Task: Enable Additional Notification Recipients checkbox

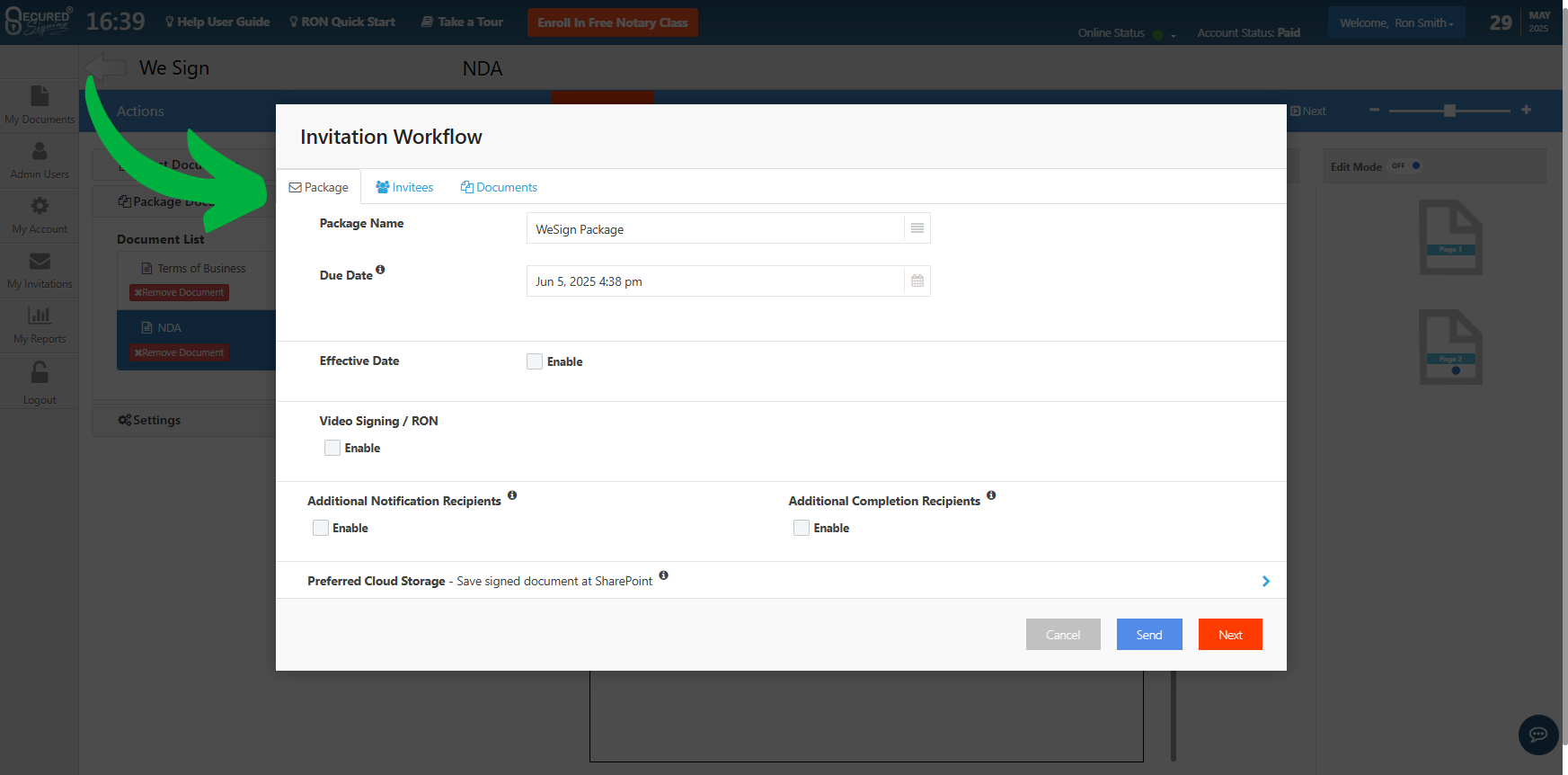Action: (321, 528)
